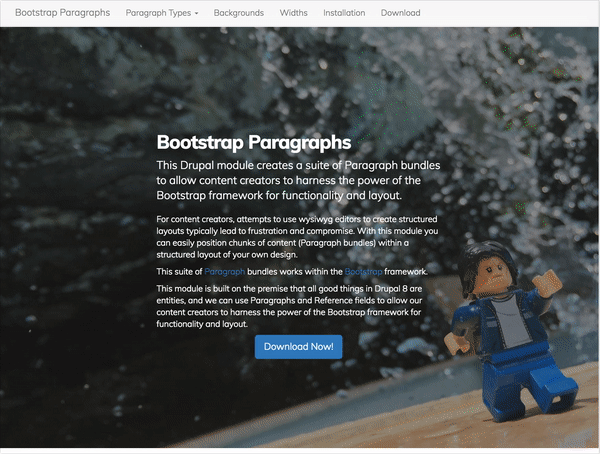Click the paragraph starting 'This module is built'

coord(289,306)
